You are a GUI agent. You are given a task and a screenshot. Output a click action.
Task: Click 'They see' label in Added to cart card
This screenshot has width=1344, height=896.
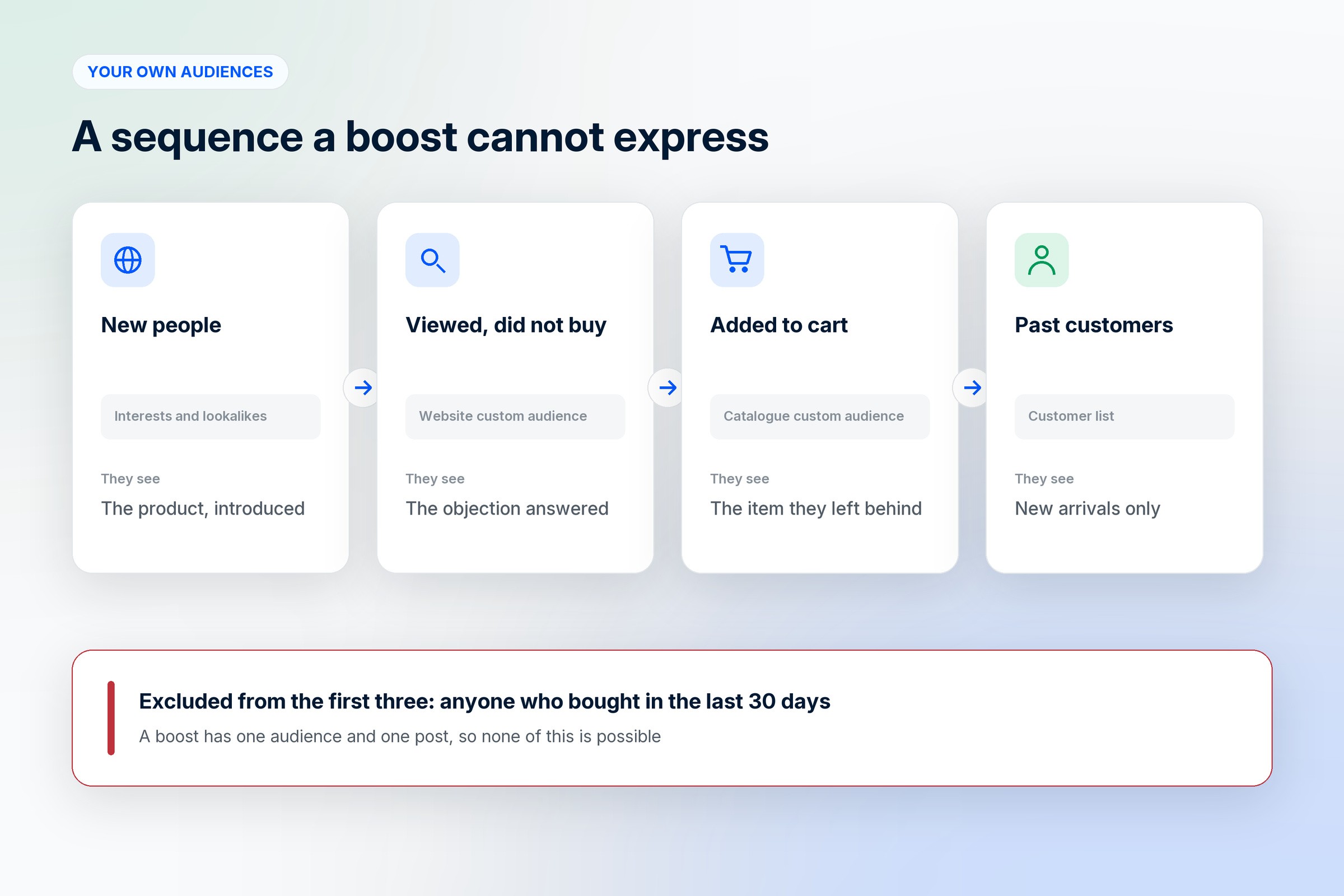(x=739, y=479)
